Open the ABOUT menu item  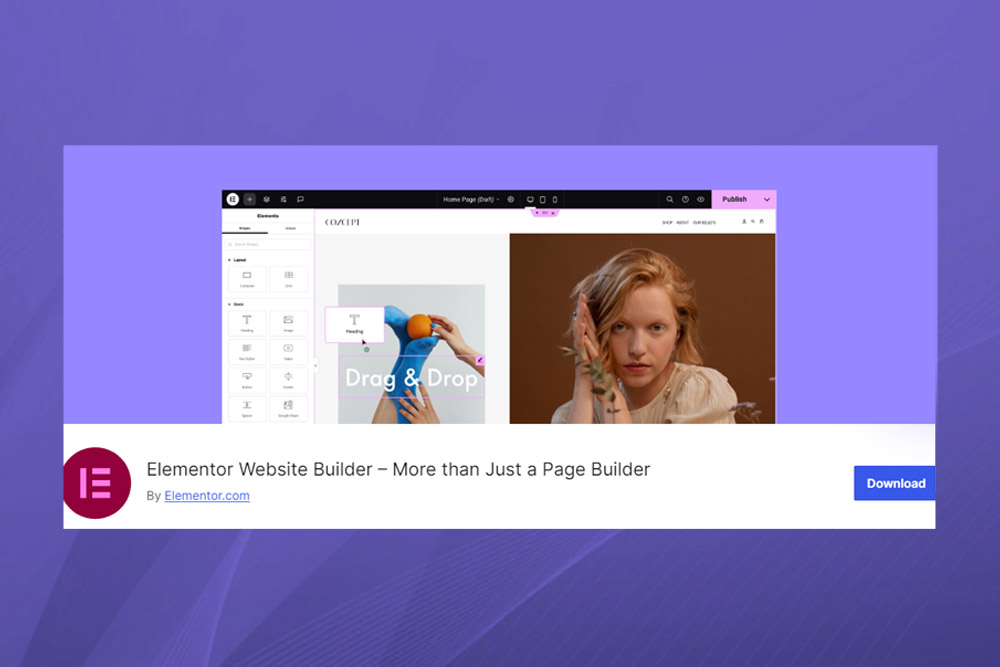682,223
